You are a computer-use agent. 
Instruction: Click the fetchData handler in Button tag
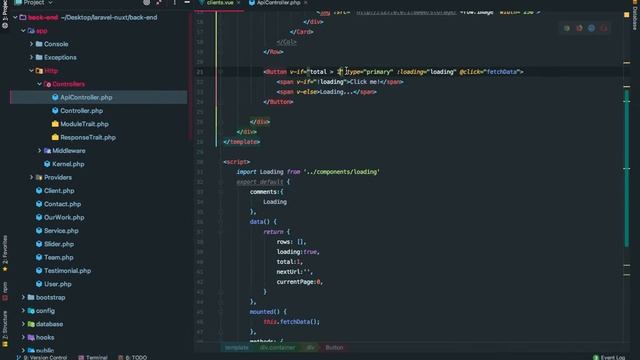pos(502,72)
